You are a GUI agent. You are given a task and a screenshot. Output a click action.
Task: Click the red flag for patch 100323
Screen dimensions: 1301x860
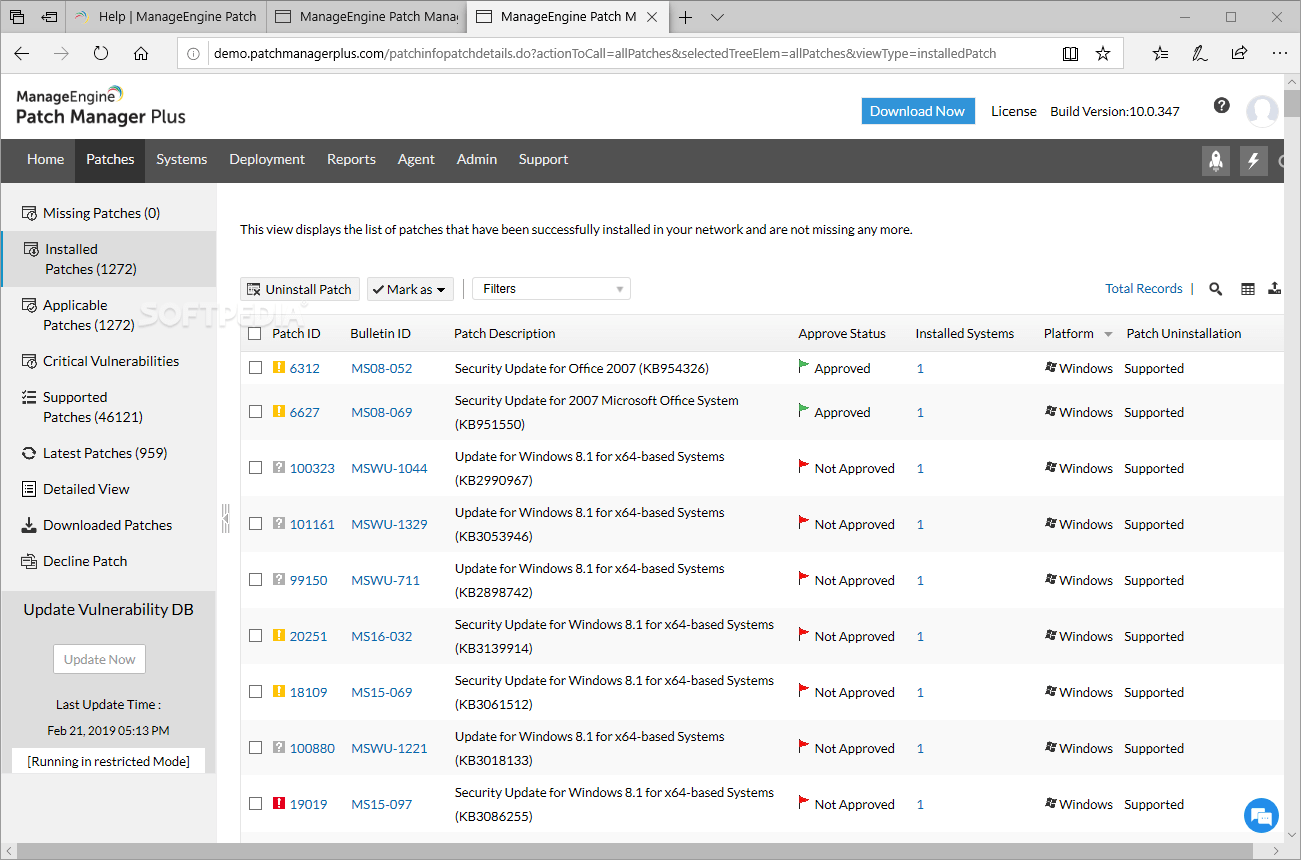pos(804,466)
